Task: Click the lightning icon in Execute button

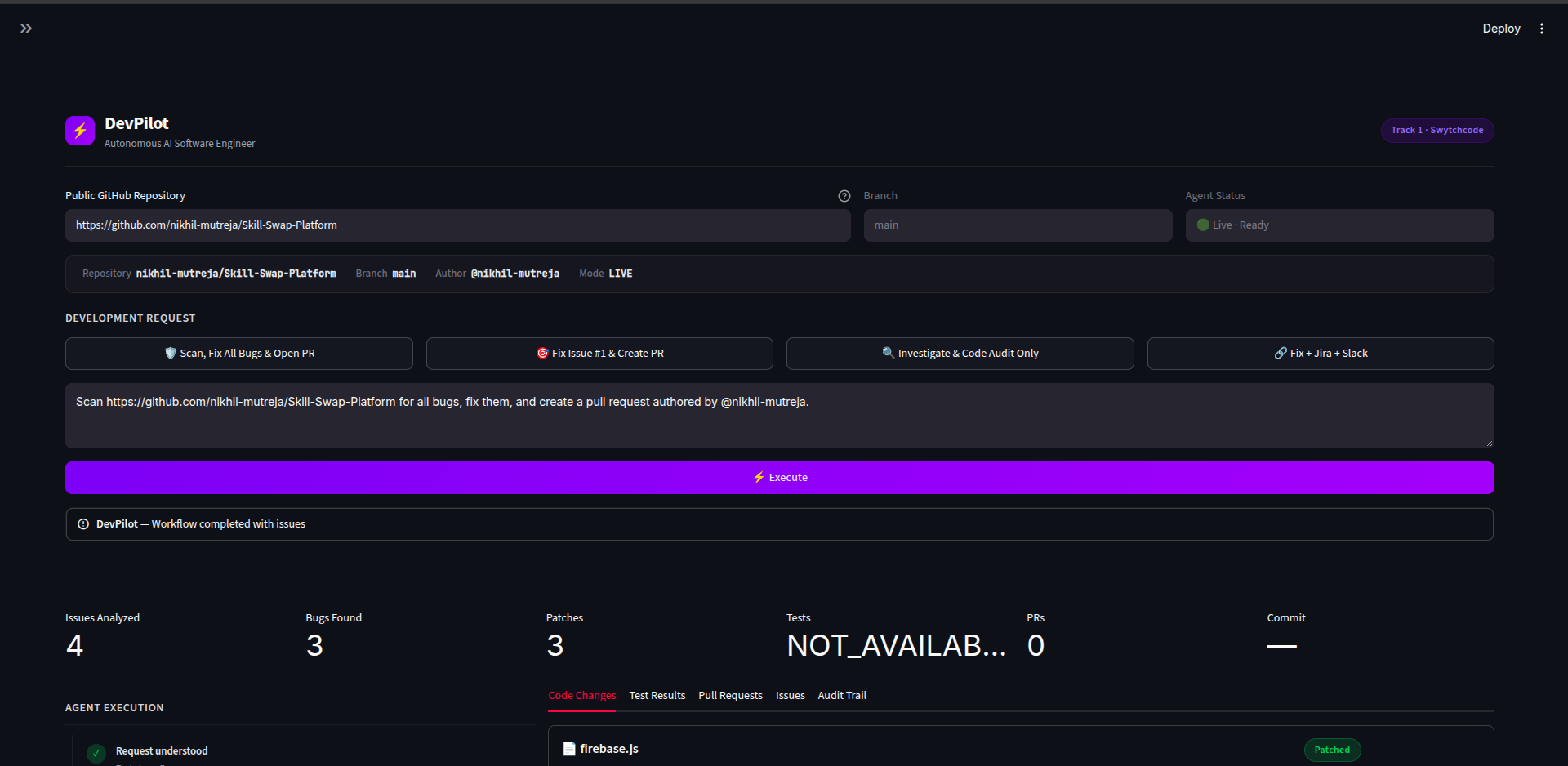Action: 759,478
